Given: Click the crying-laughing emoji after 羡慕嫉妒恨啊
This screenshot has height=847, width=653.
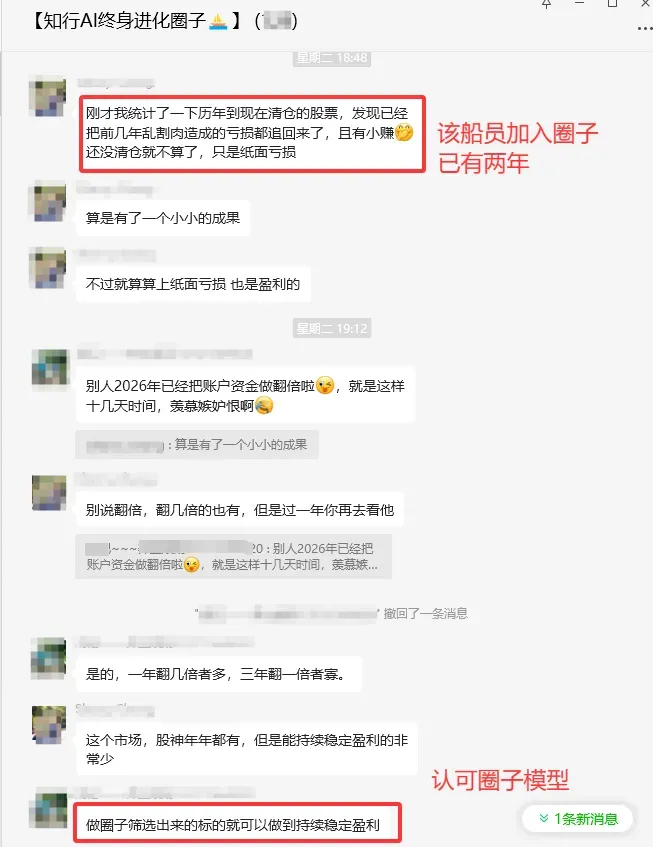Looking at the screenshot, I should click(x=264, y=405).
